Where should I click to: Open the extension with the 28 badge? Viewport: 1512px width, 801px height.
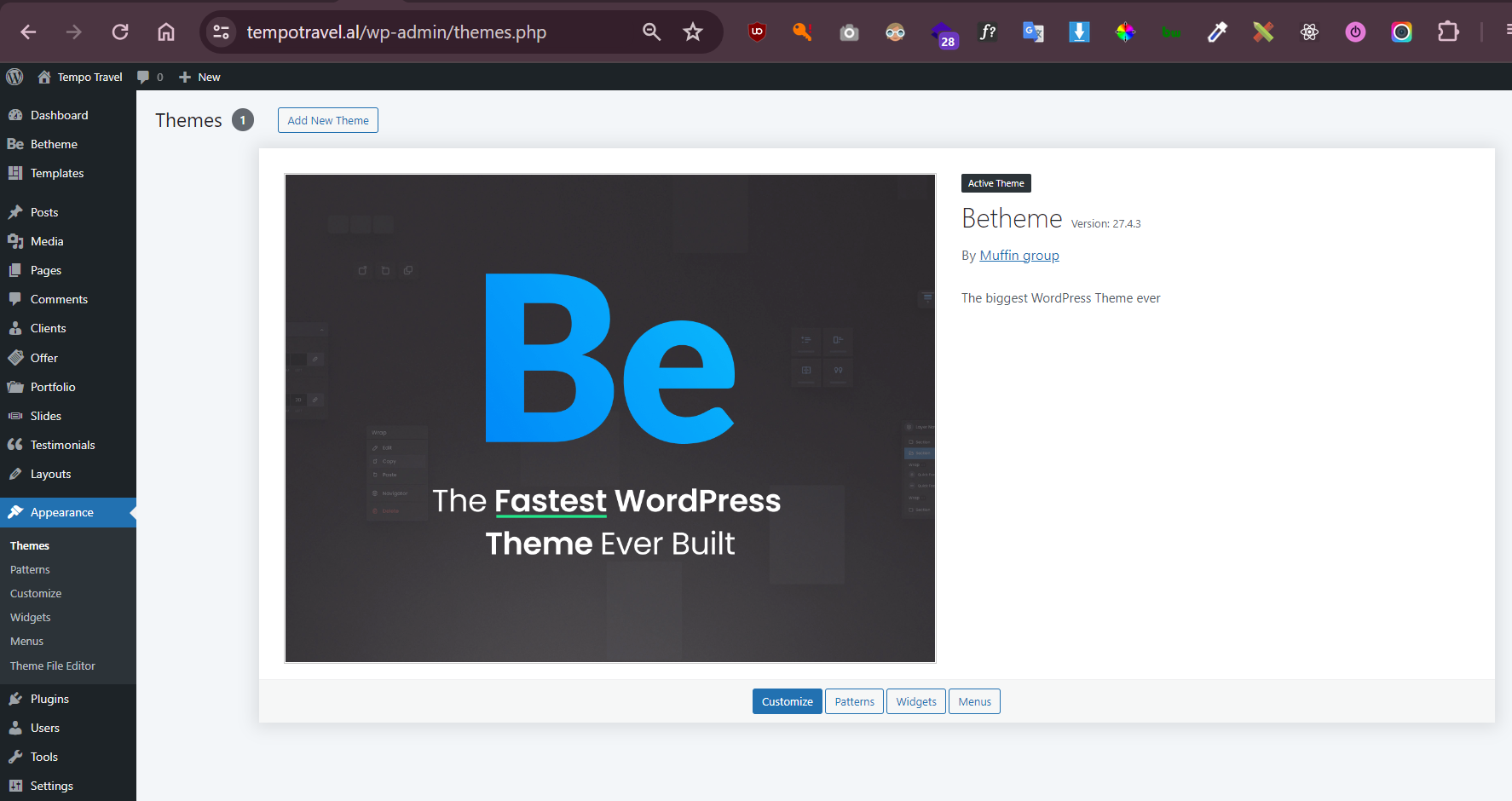click(x=944, y=35)
